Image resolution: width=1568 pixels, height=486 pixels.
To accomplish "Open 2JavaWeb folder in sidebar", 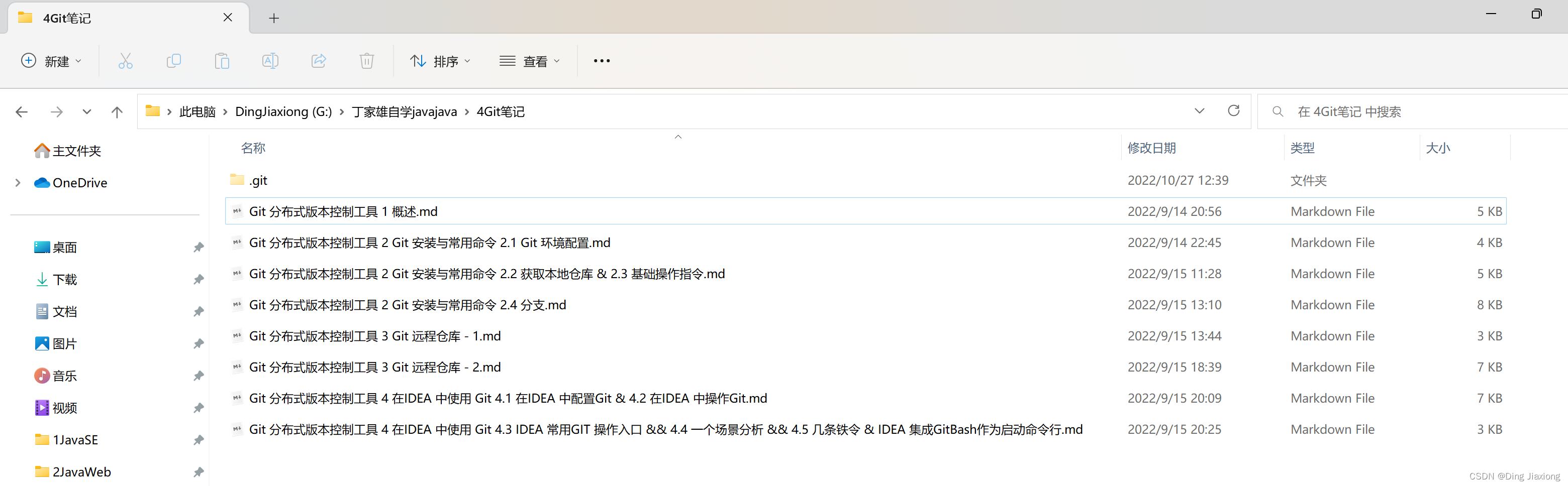I will pos(81,472).
